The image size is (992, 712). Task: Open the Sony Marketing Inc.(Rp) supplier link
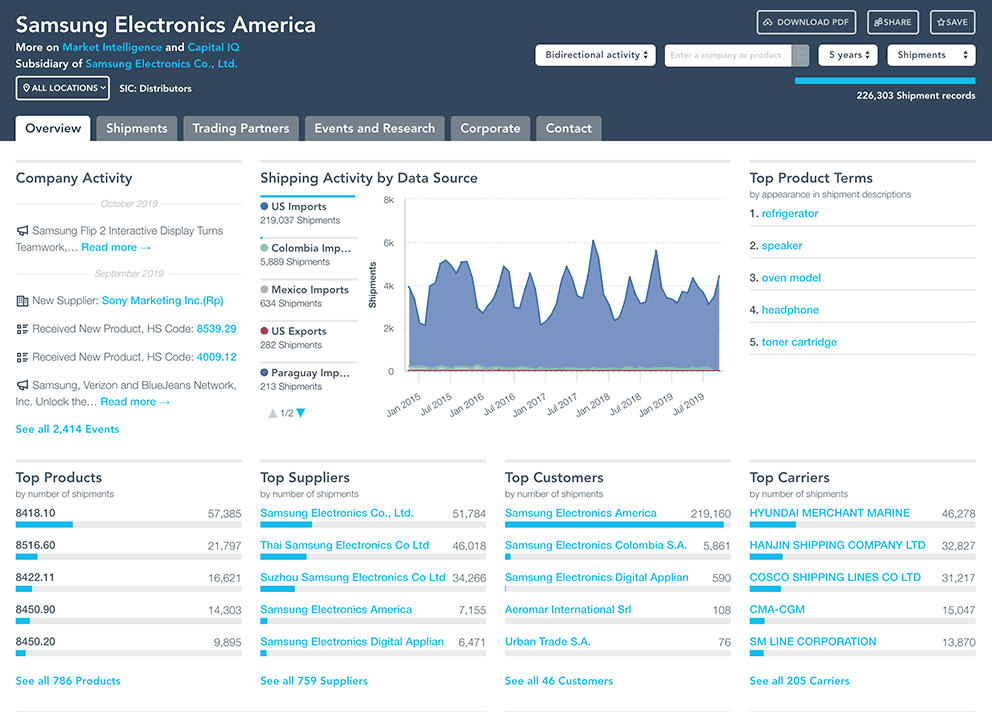[163, 301]
